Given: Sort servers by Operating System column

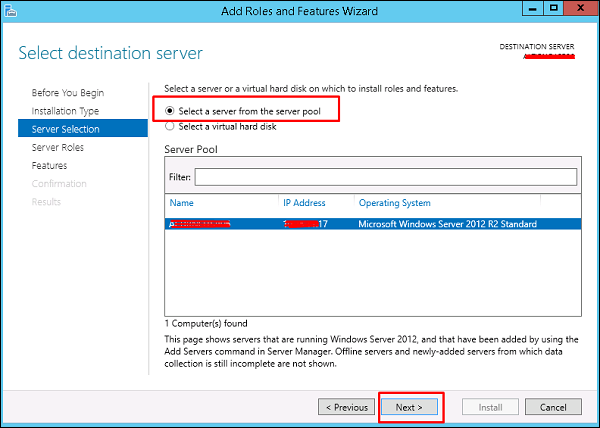Looking at the screenshot, I should [x=395, y=203].
